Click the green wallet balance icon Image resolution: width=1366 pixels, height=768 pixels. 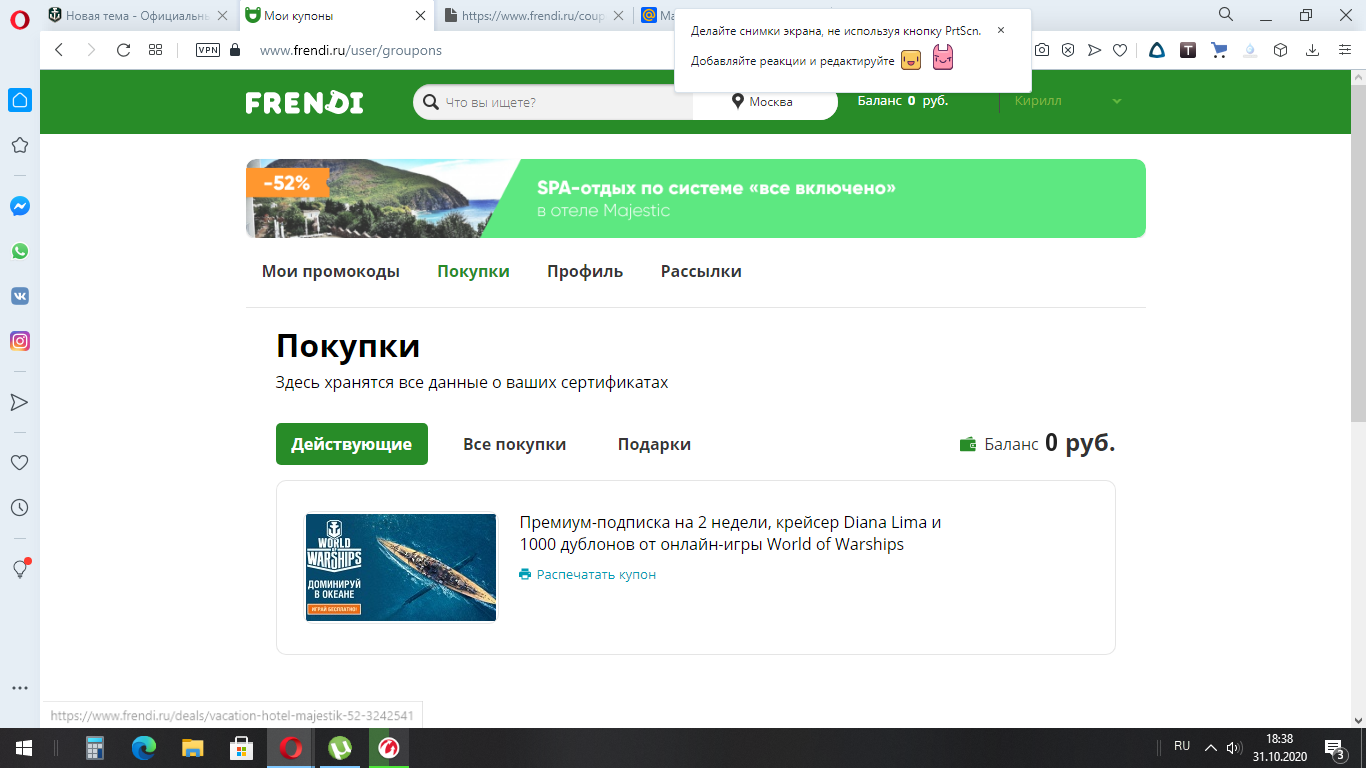[968, 444]
